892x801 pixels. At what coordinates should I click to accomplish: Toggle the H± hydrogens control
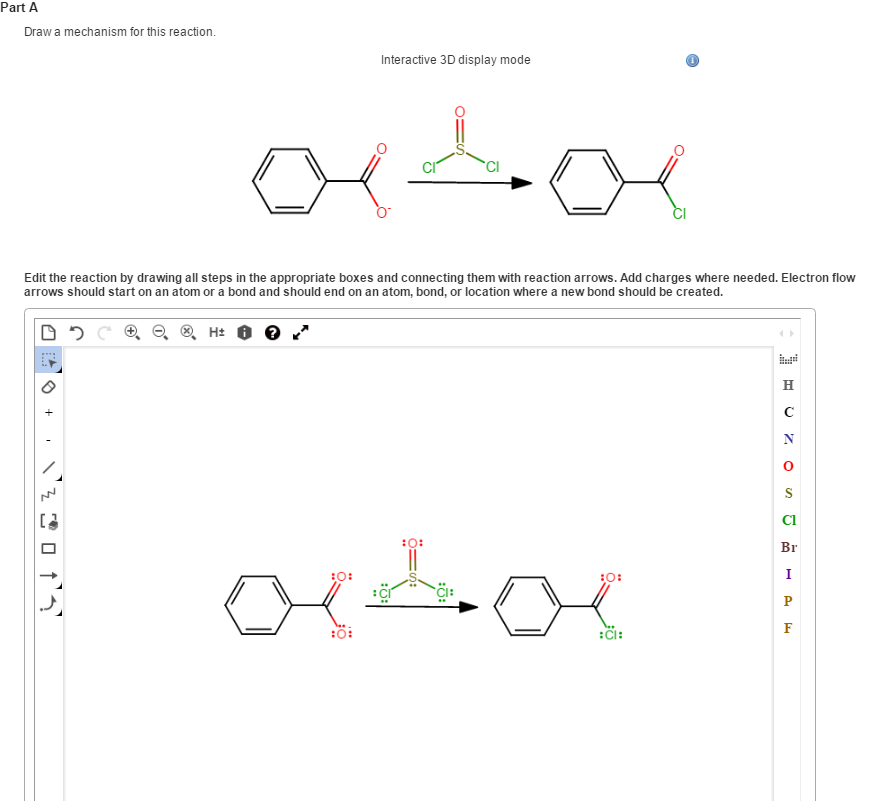click(216, 331)
